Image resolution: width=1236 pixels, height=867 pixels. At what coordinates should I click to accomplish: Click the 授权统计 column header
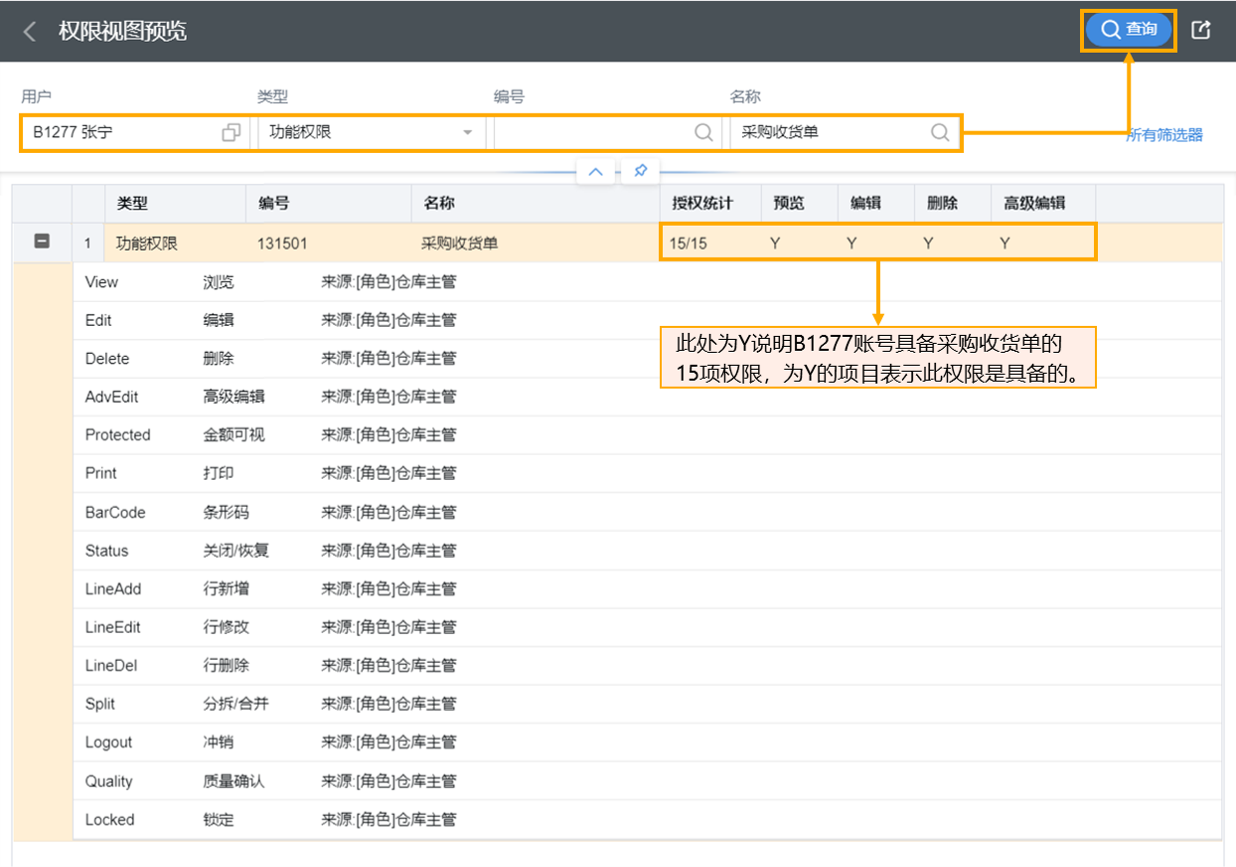(710, 203)
